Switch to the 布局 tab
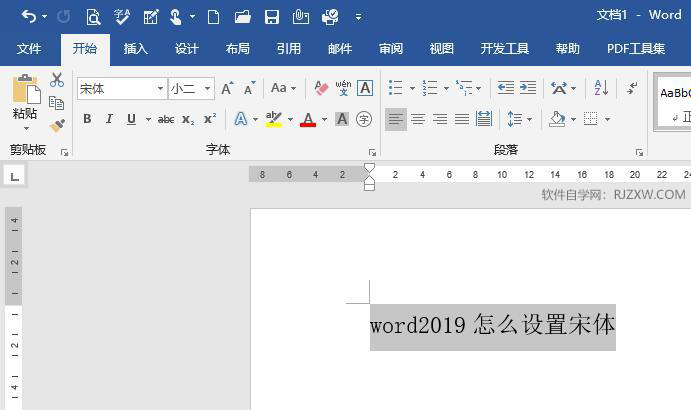This screenshot has width=691, height=410. point(238,48)
